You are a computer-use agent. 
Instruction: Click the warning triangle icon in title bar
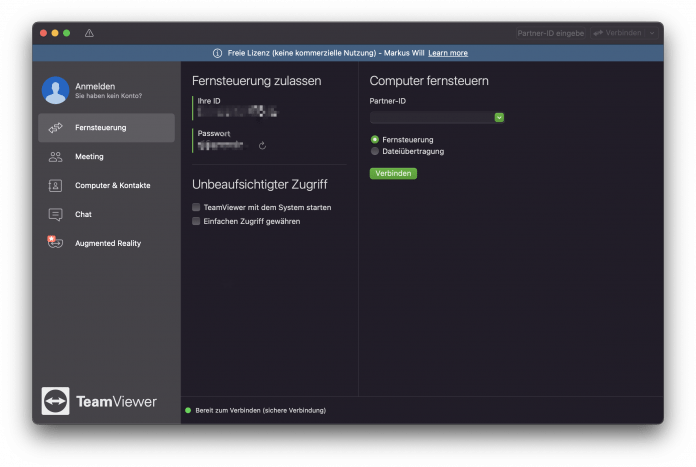point(89,33)
